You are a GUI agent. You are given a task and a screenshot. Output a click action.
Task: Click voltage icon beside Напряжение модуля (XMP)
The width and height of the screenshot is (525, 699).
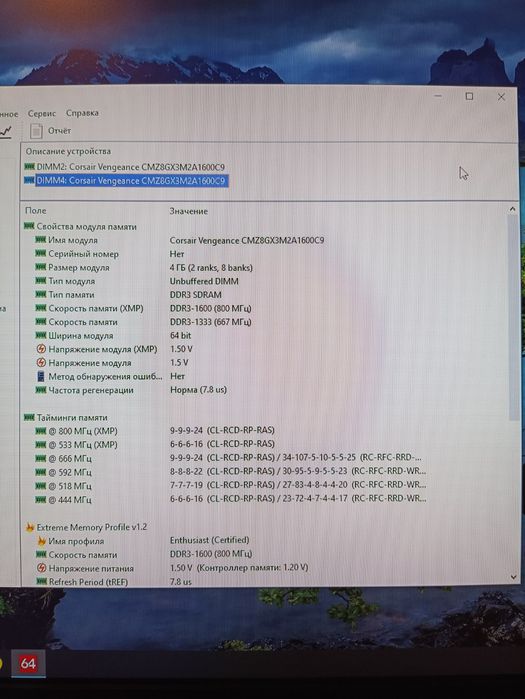coord(41,349)
